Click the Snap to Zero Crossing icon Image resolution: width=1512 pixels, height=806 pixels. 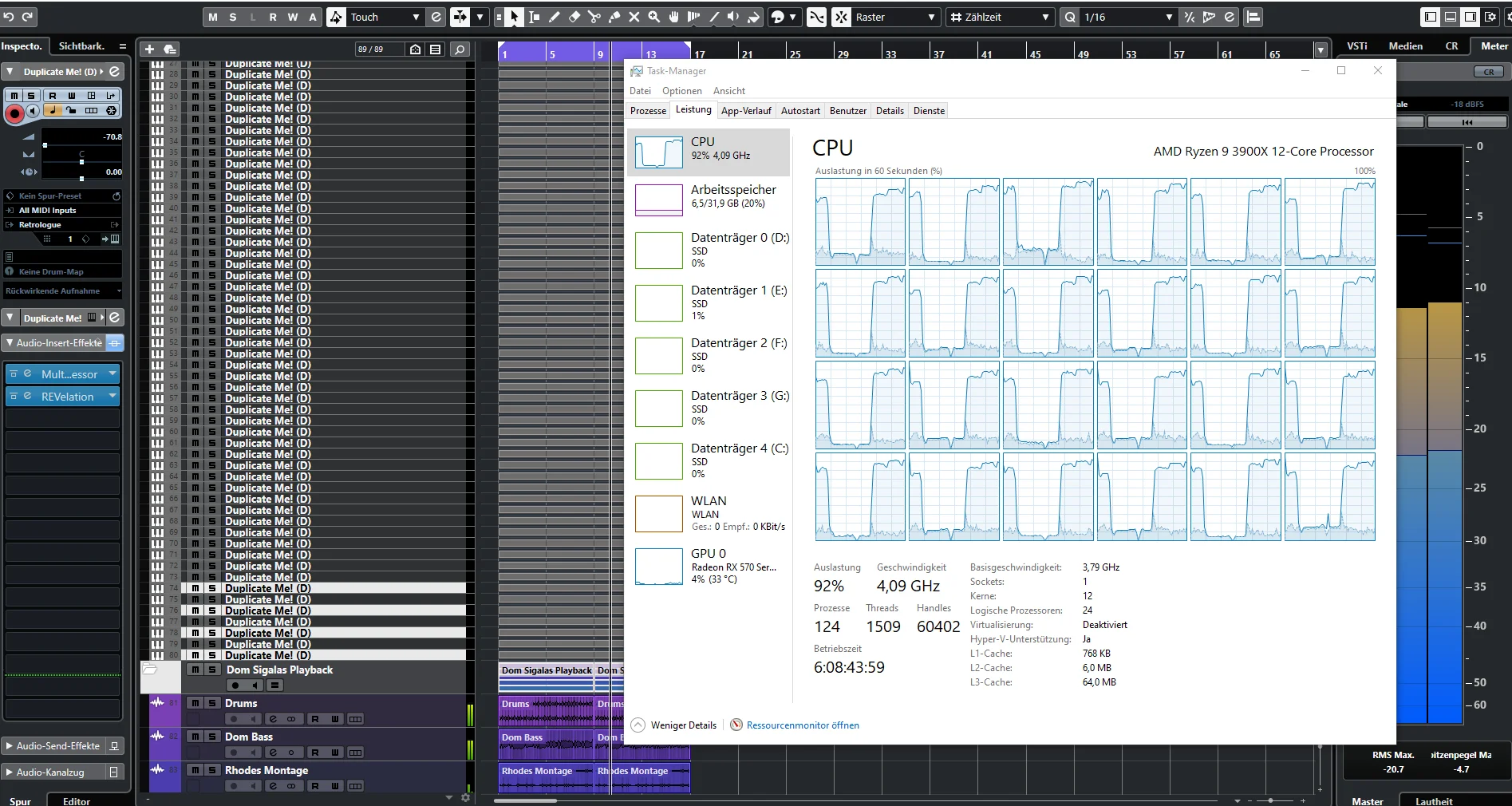click(x=817, y=17)
